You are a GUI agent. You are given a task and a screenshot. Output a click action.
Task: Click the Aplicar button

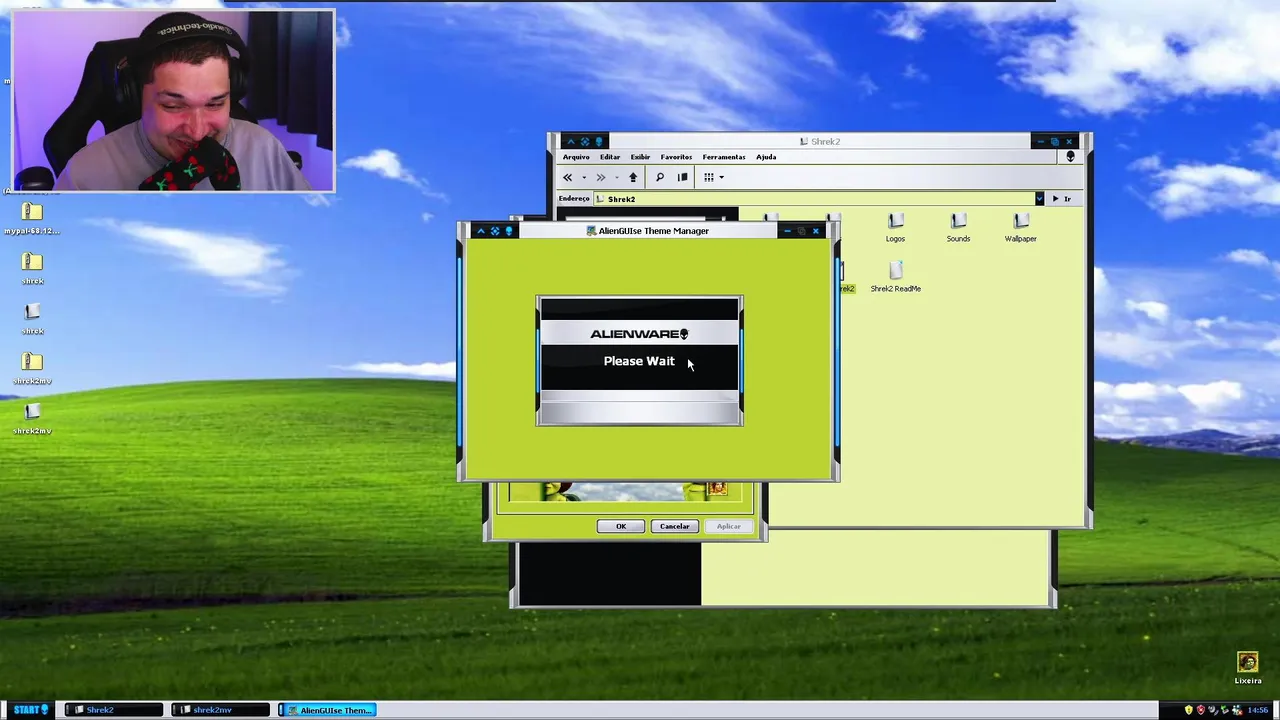(728, 526)
